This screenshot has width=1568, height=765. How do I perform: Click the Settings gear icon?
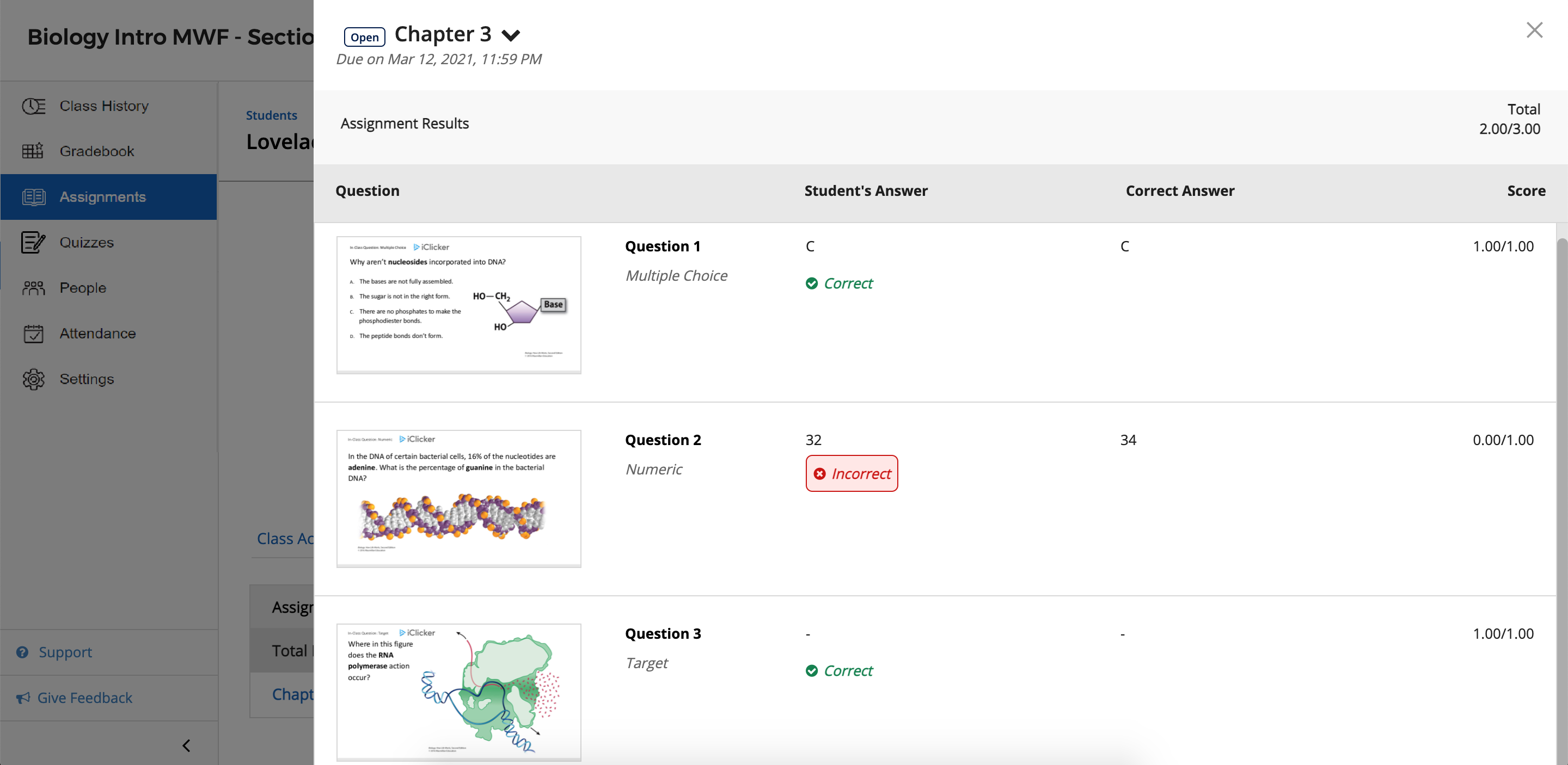coord(33,378)
